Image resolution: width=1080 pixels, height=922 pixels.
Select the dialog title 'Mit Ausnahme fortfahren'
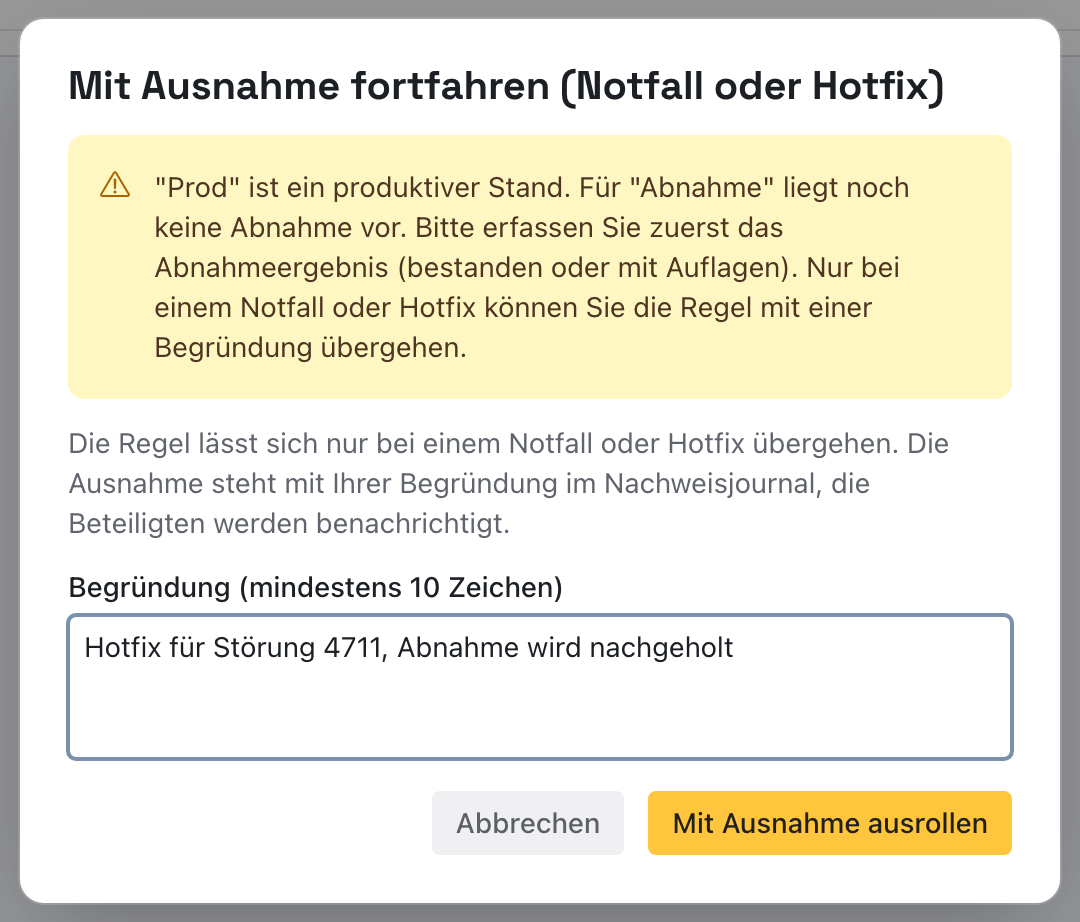coord(506,86)
